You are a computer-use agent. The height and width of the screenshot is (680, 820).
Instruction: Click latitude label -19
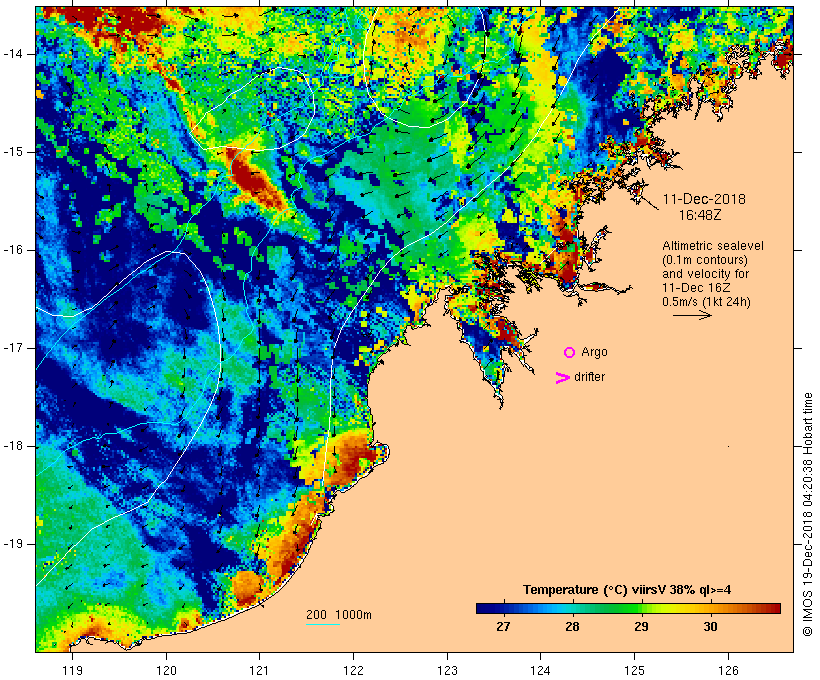coord(12,544)
